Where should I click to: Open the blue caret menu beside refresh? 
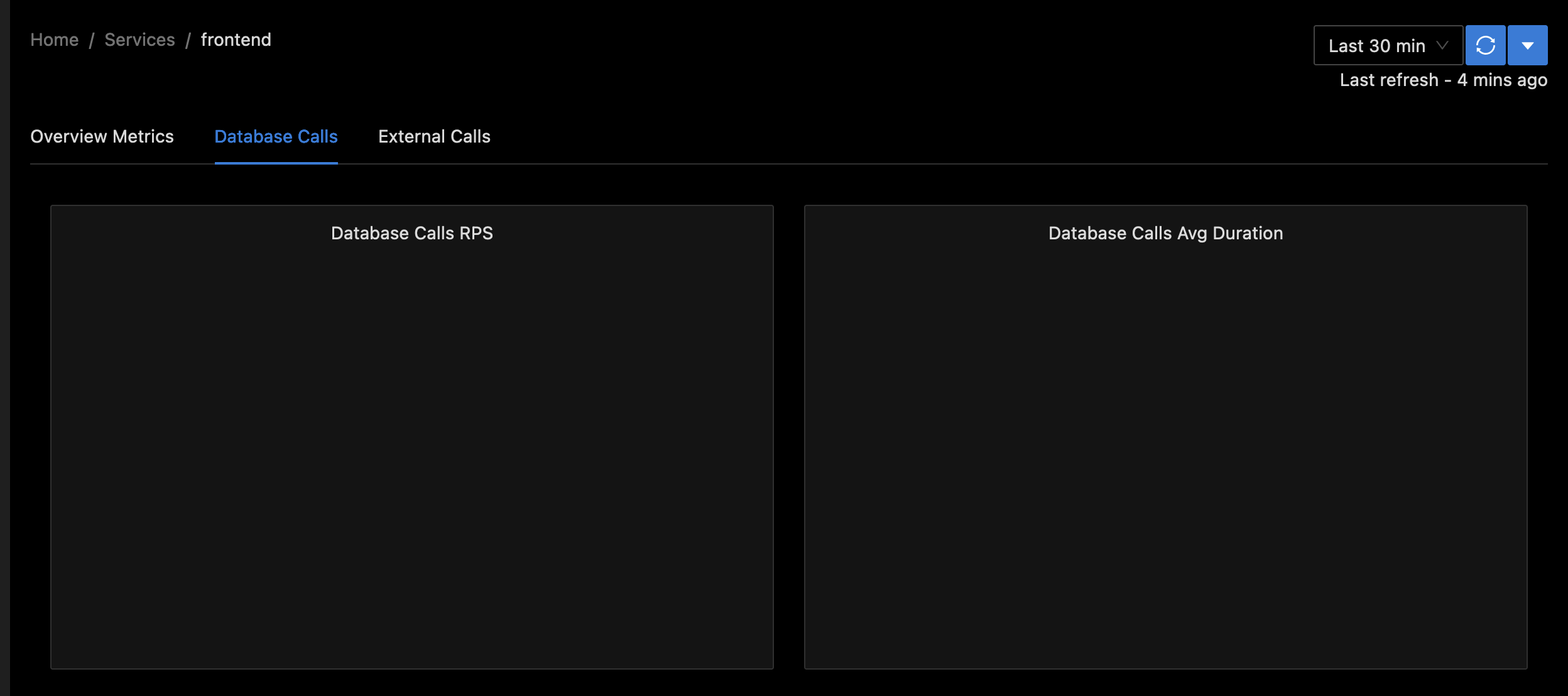(x=1527, y=45)
